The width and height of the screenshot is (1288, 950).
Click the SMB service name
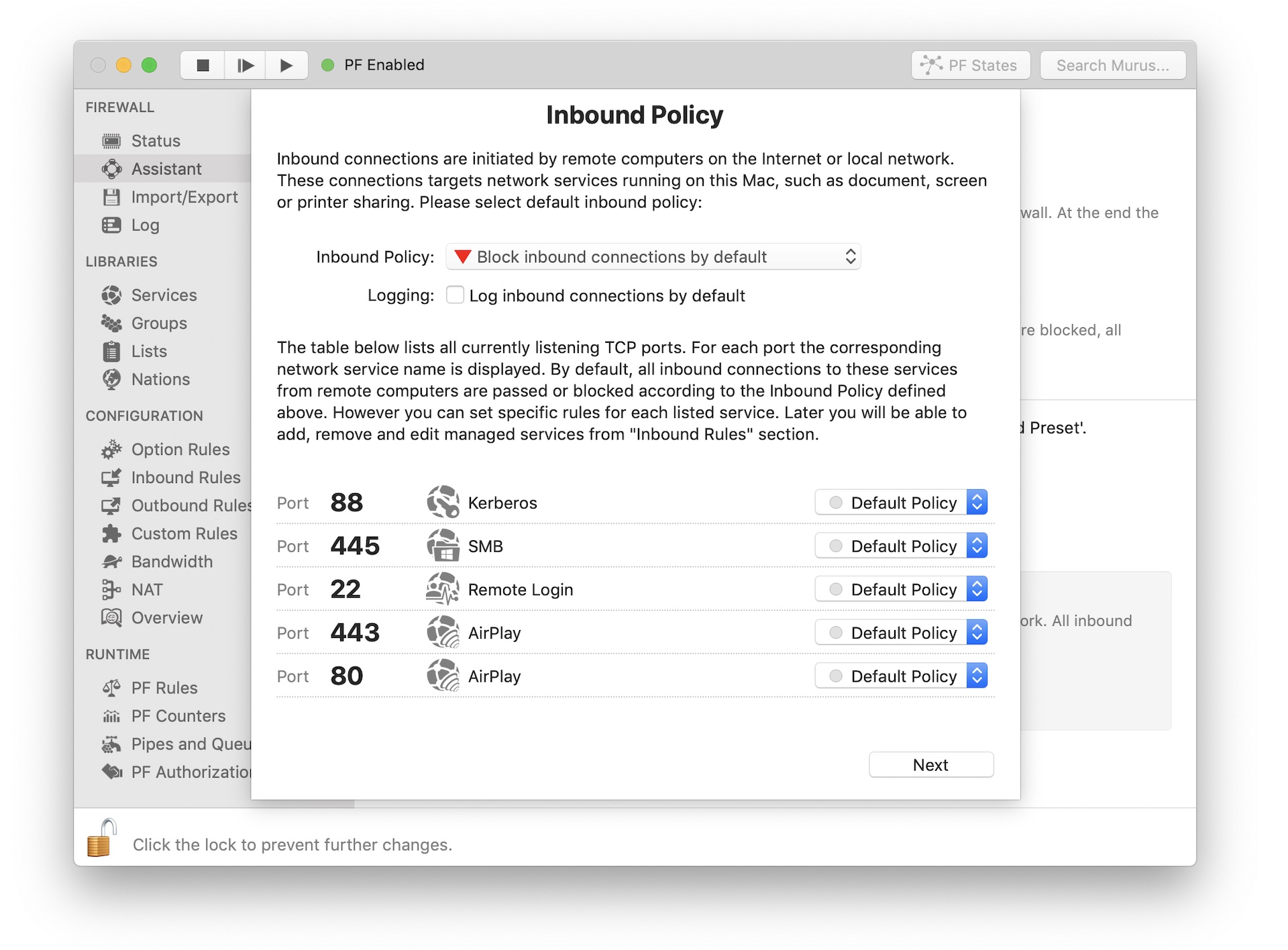tap(486, 546)
